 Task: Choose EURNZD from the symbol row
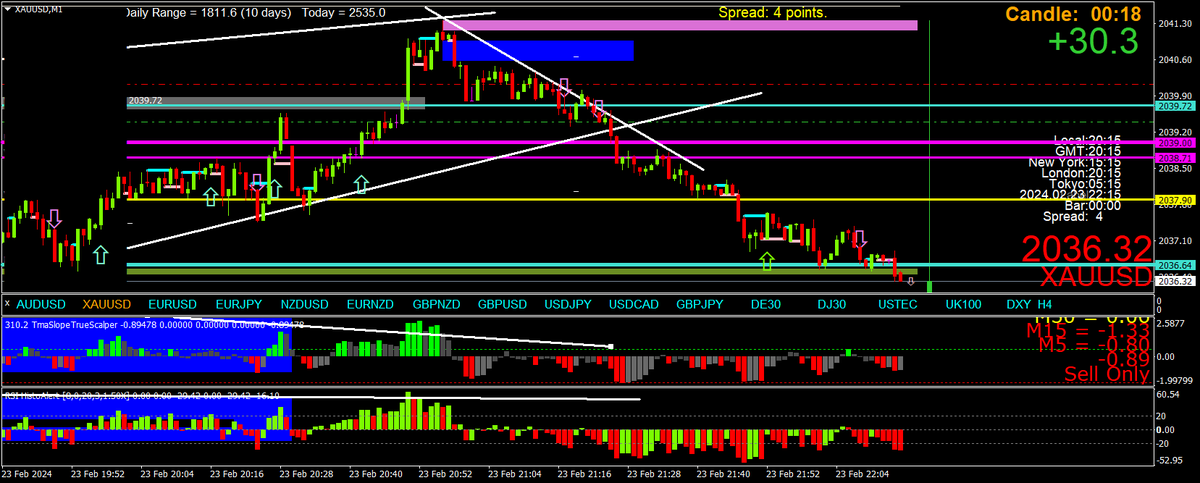pos(370,303)
